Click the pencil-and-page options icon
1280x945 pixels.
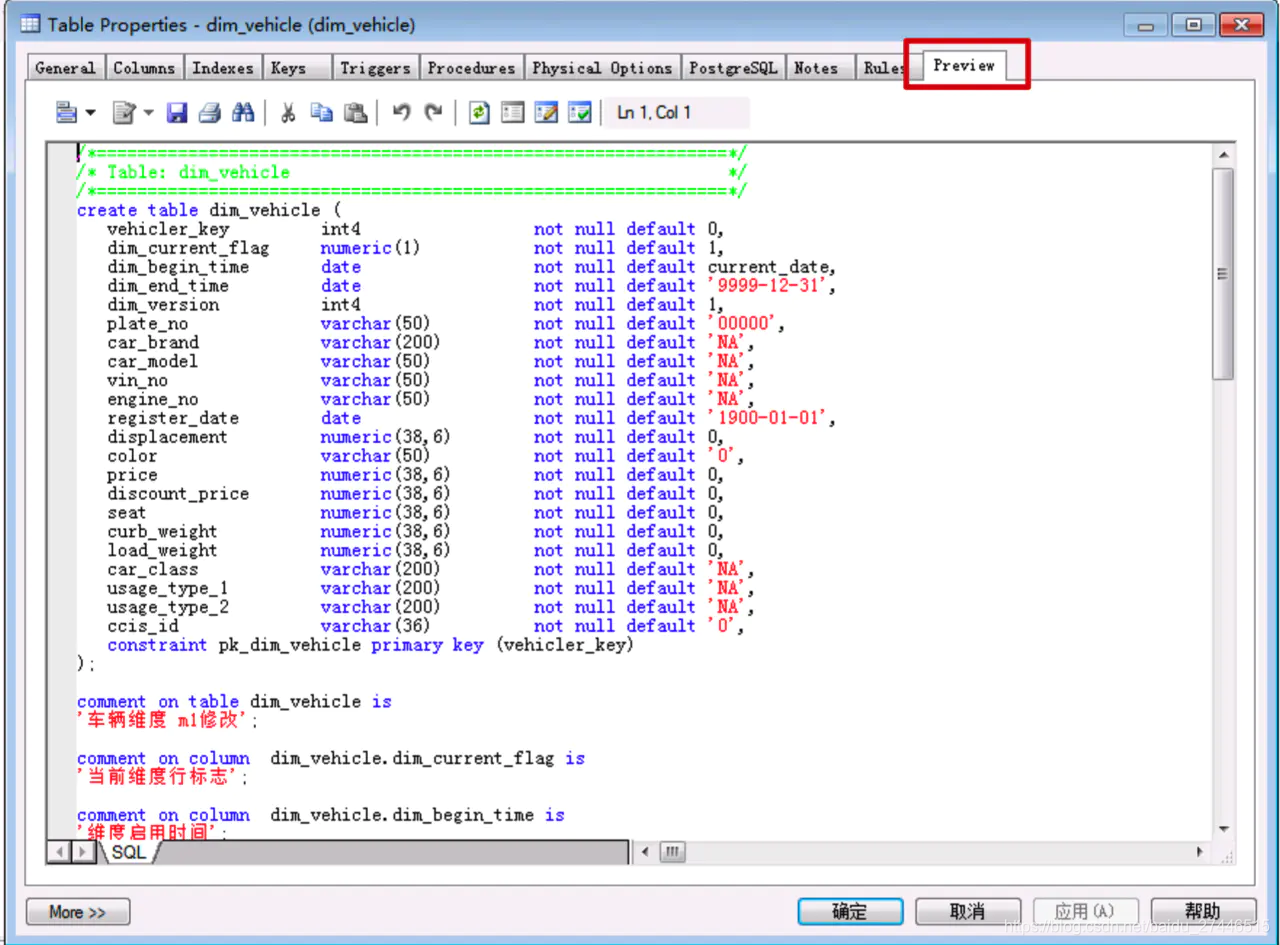(x=546, y=113)
